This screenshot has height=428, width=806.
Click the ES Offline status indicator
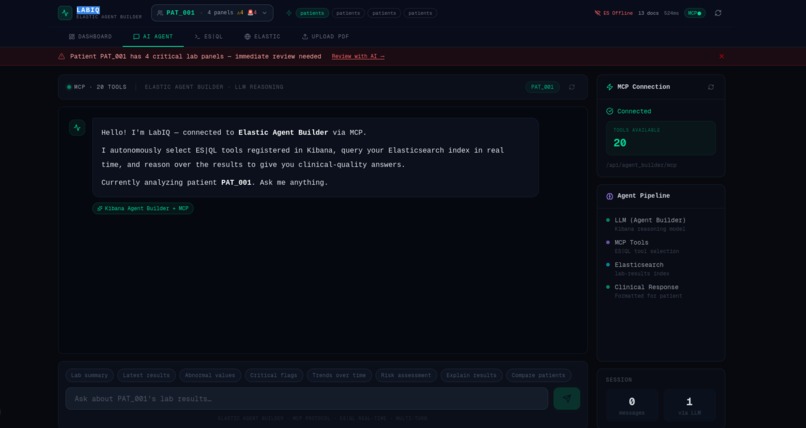coord(614,13)
